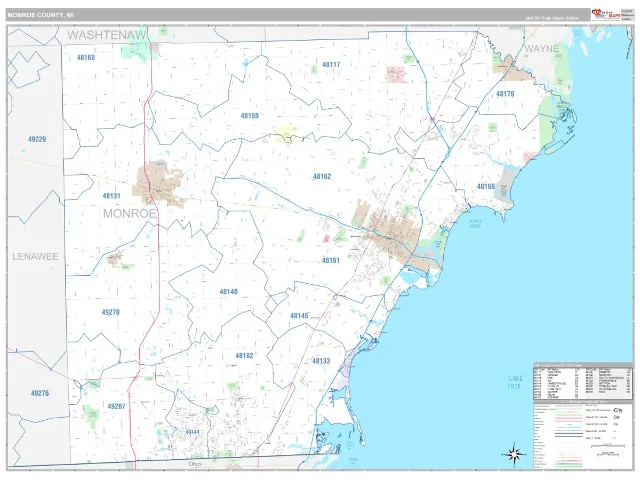Click ZIP code 49229 label
The height and width of the screenshot is (480, 640).
(x=37, y=139)
